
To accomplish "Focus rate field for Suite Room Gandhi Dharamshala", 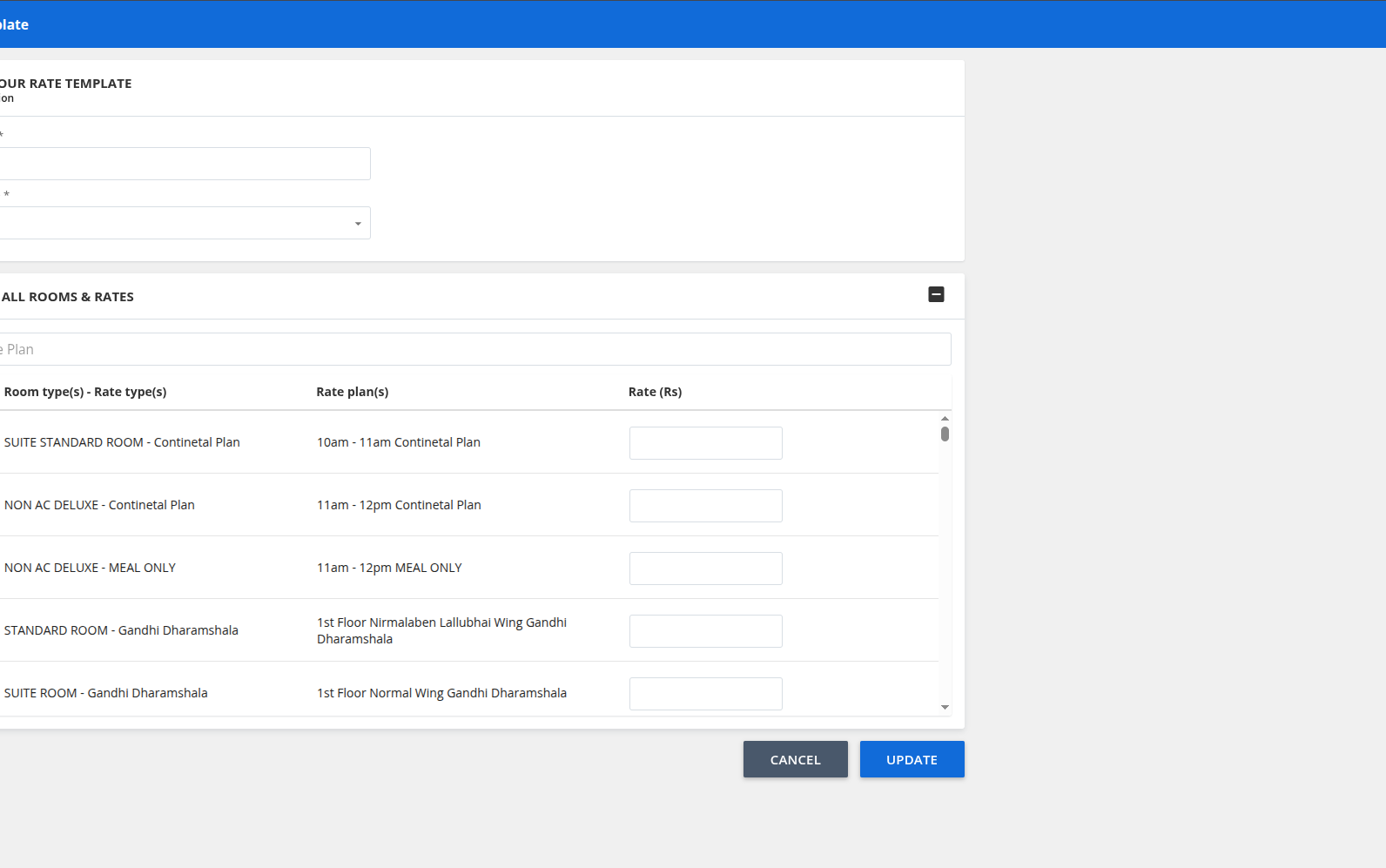I will [705, 694].
